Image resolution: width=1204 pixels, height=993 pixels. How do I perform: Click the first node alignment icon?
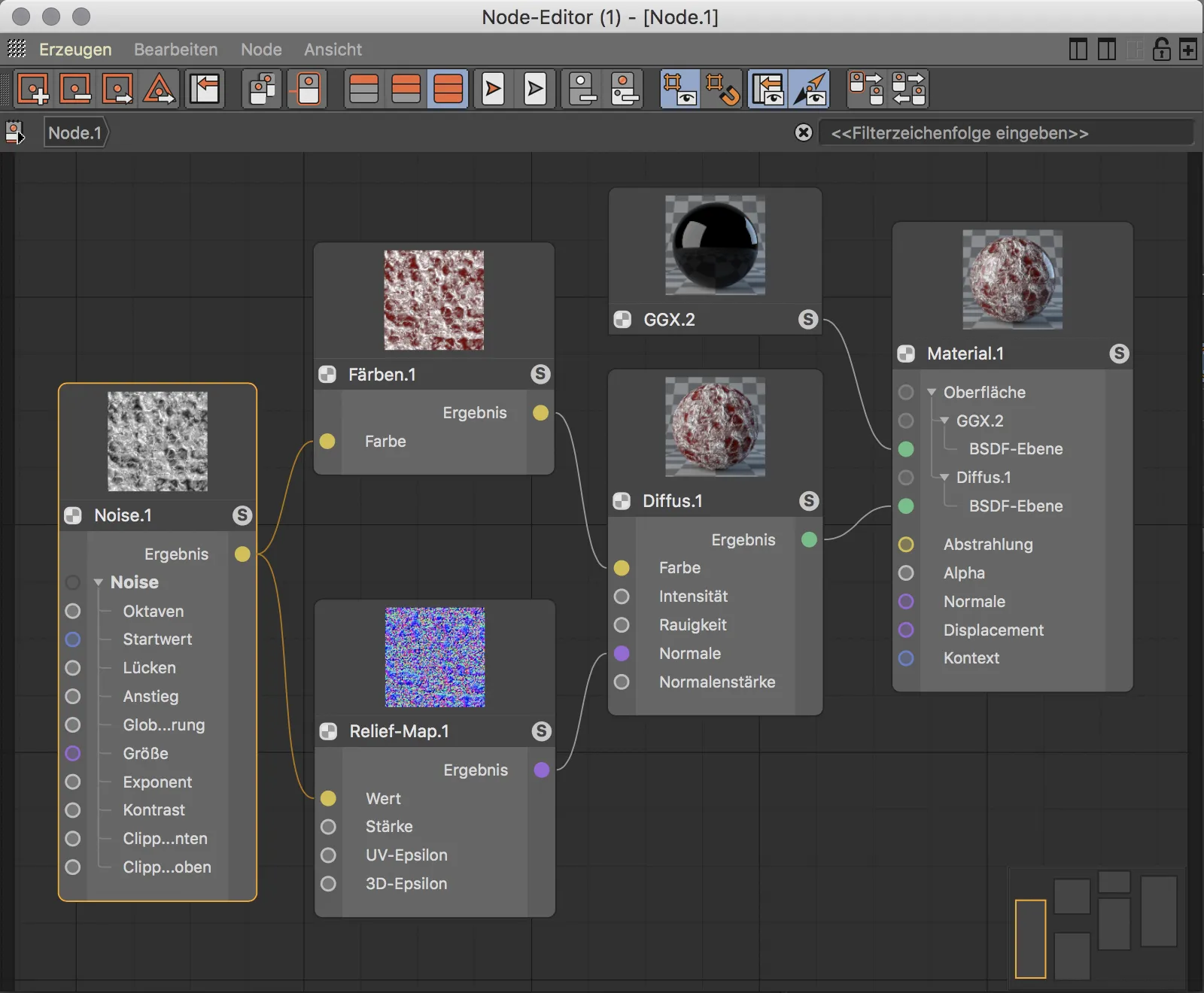(583, 89)
